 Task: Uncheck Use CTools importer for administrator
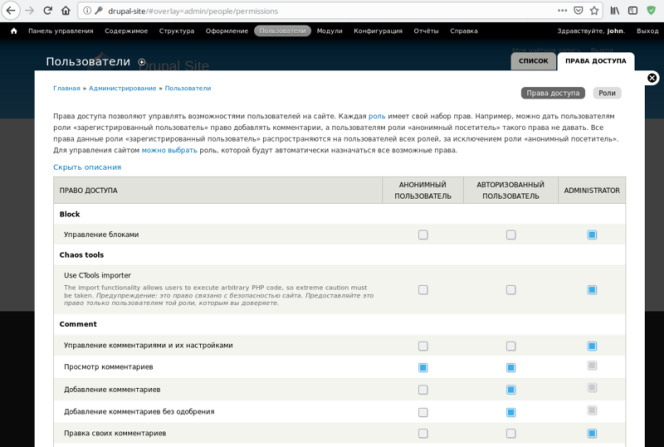tap(592, 290)
